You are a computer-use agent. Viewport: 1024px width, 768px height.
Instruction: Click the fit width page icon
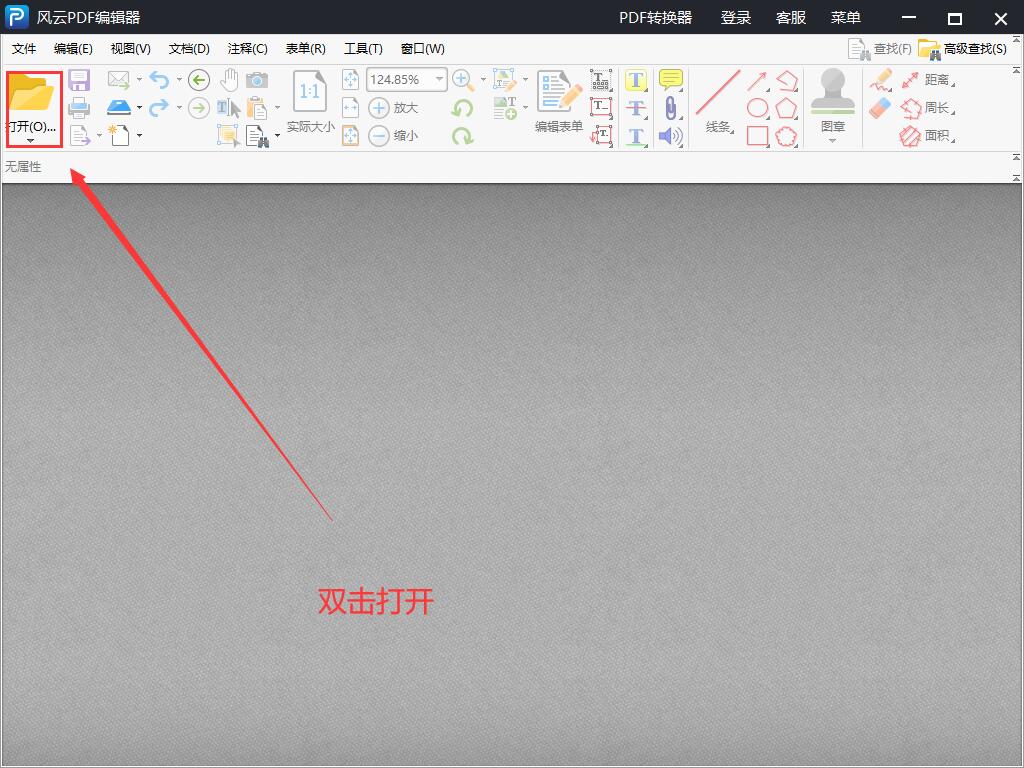351,107
